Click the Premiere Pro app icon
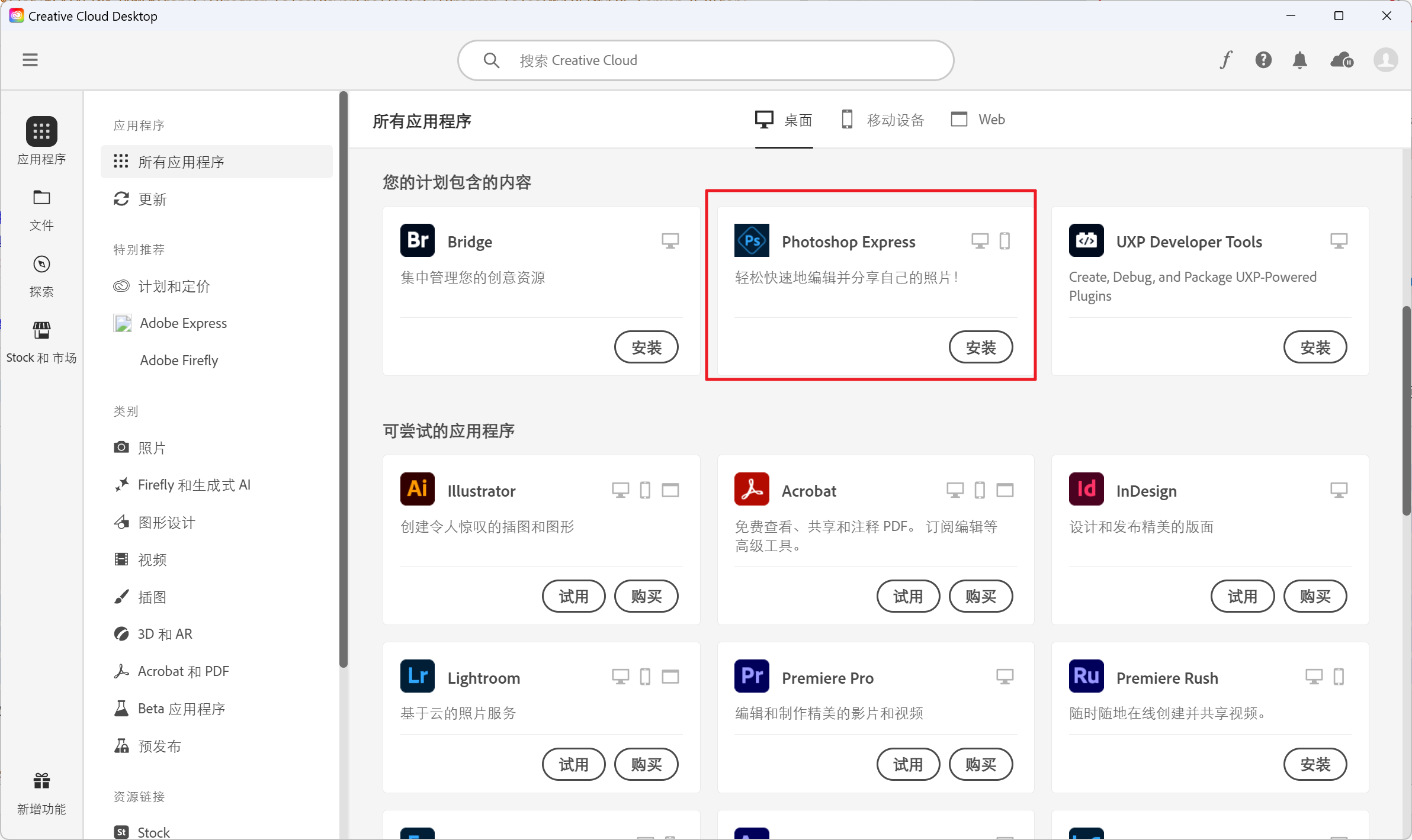 752,676
